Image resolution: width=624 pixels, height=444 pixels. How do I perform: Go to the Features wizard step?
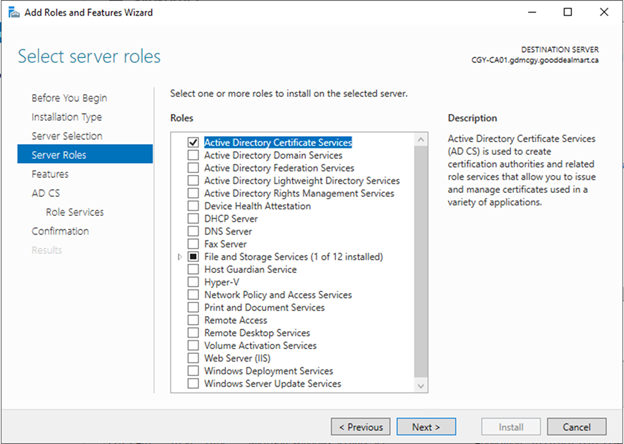tap(50, 174)
